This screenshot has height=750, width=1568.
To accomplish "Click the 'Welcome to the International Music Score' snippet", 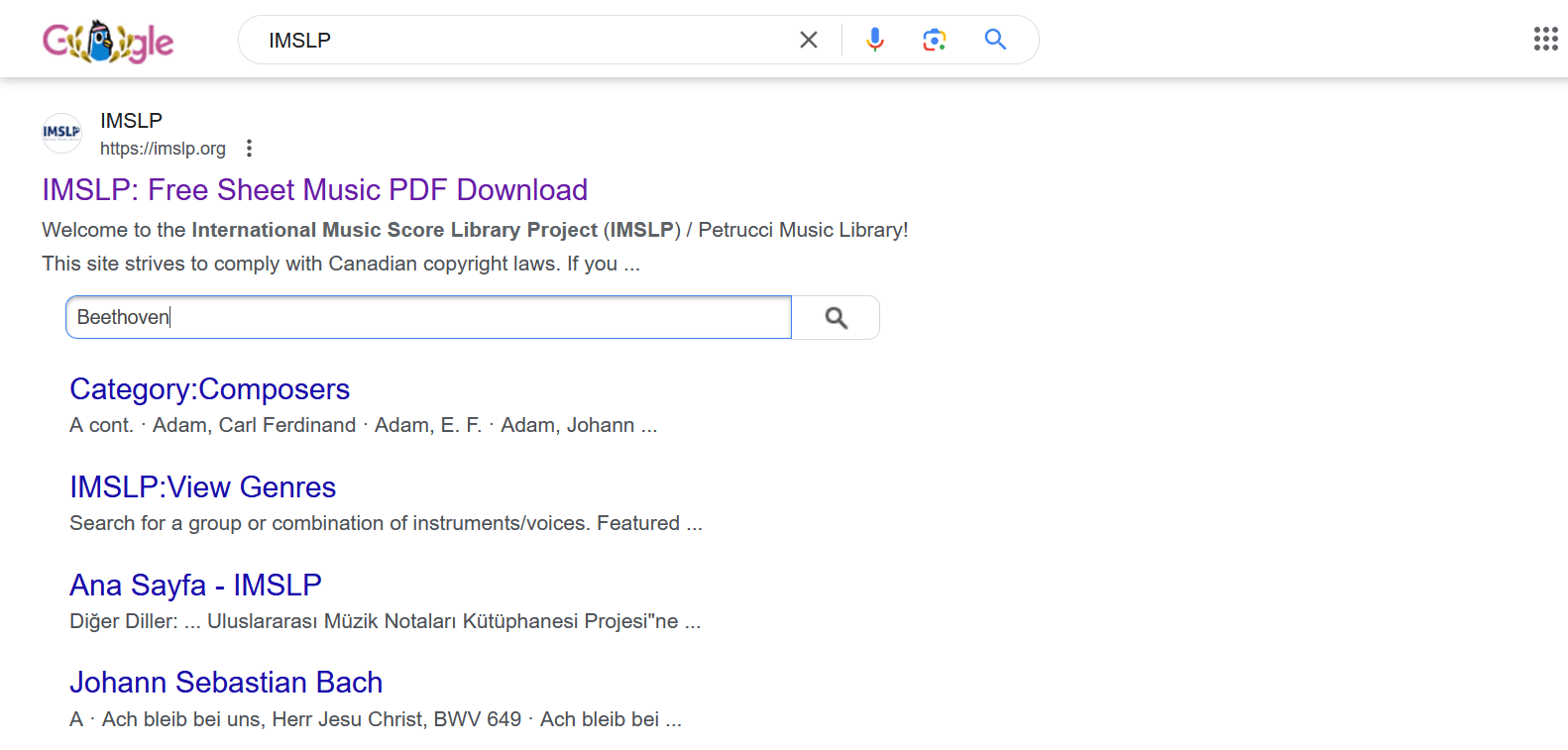I will click(x=475, y=230).
